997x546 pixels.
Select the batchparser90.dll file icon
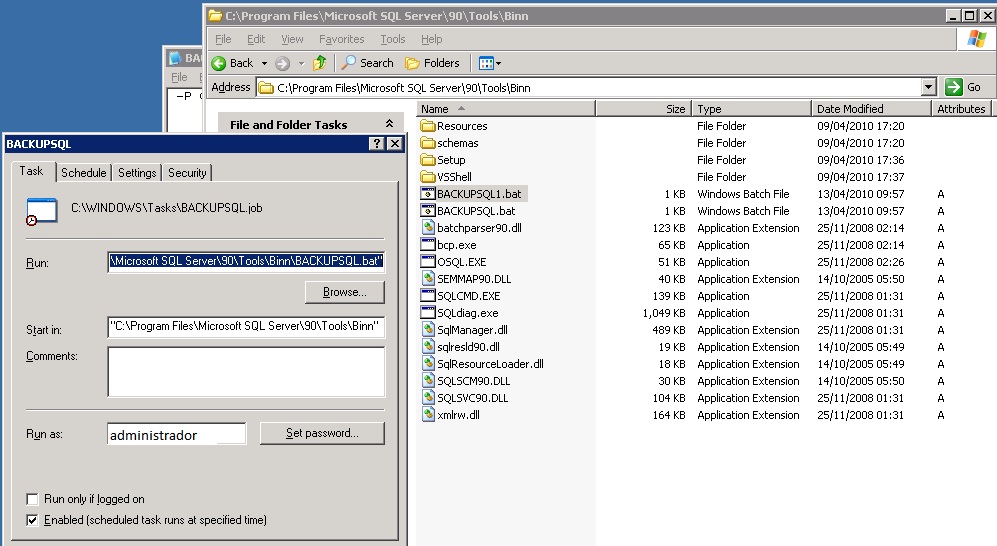(x=428, y=228)
